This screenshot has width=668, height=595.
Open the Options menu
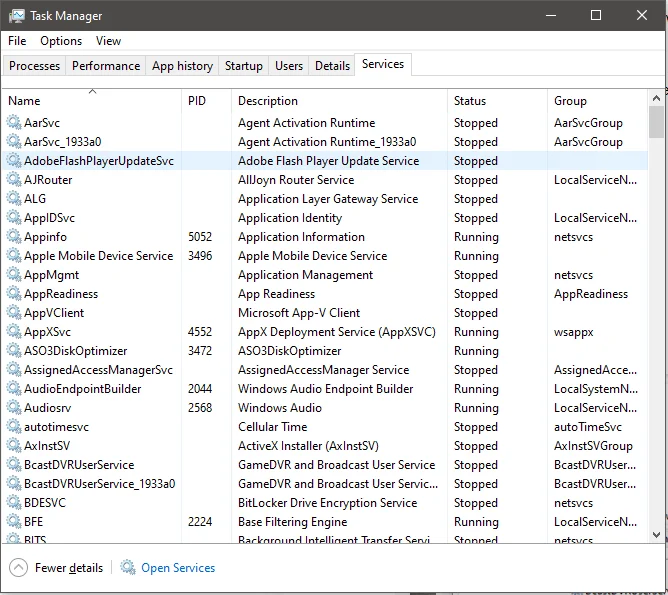[x=61, y=41]
